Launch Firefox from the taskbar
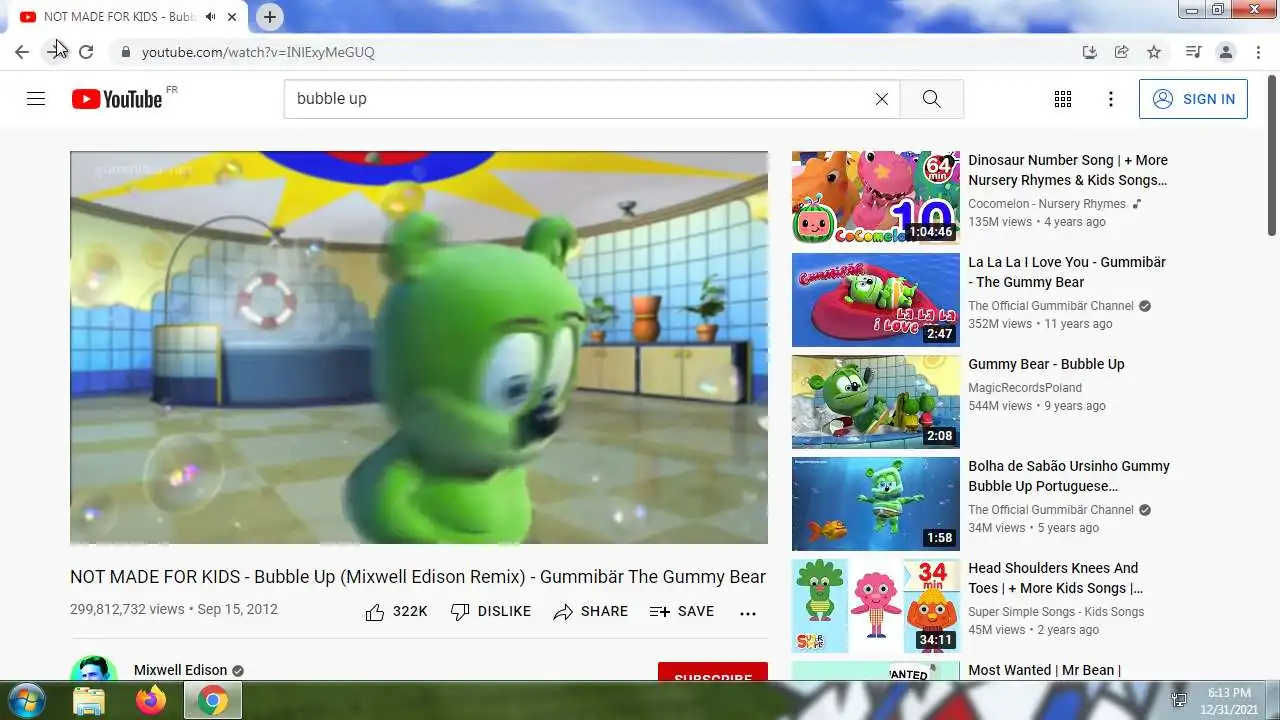Screen dimensions: 1280x720 151,701
